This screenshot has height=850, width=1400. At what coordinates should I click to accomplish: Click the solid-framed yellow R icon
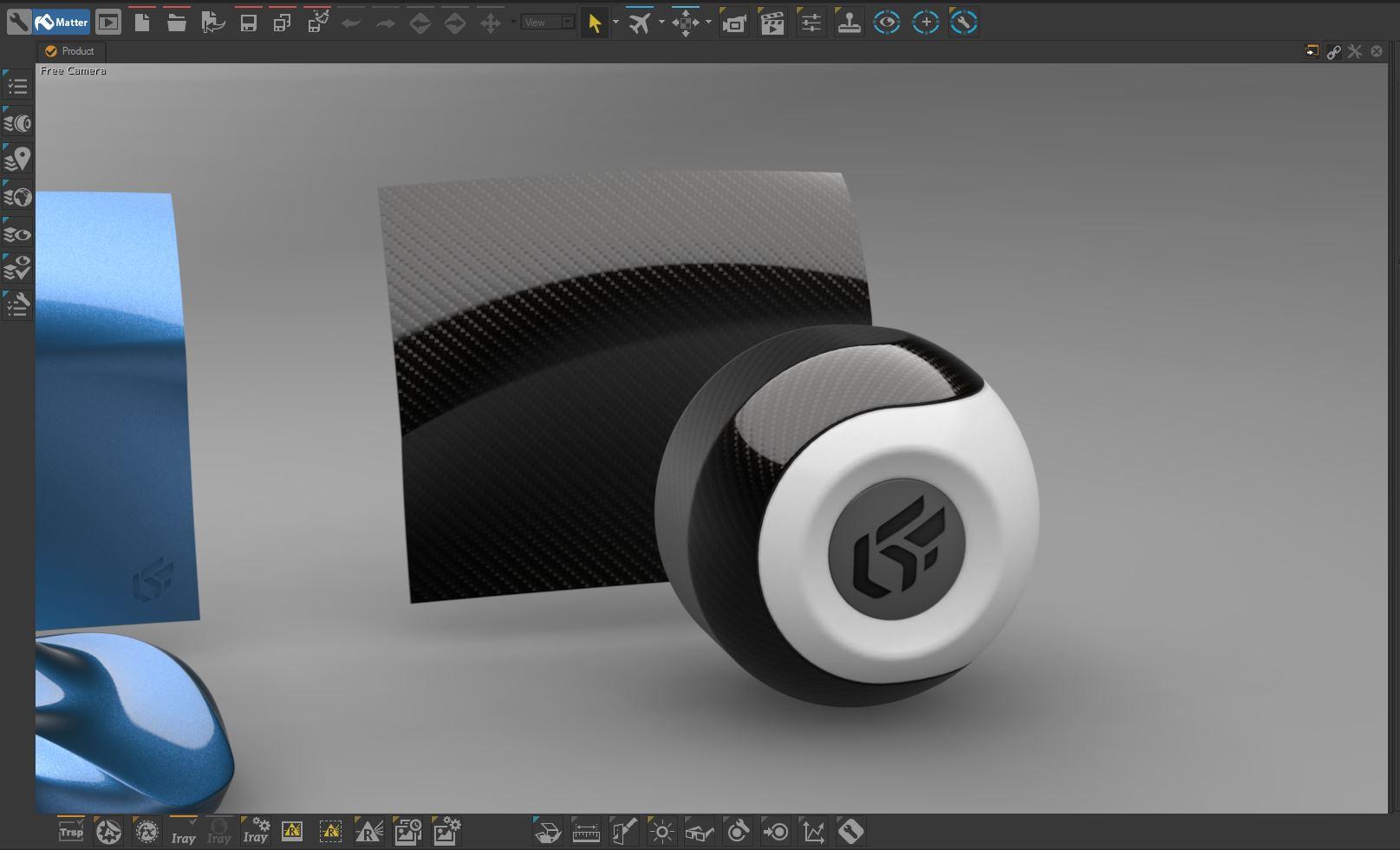tap(292, 832)
